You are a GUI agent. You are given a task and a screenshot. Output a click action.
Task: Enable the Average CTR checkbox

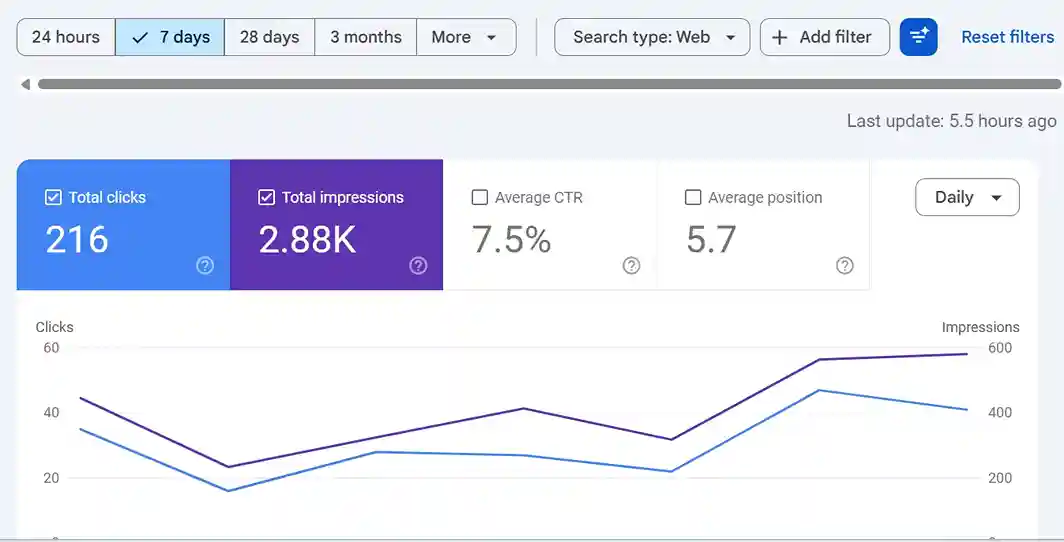click(480, 197)
